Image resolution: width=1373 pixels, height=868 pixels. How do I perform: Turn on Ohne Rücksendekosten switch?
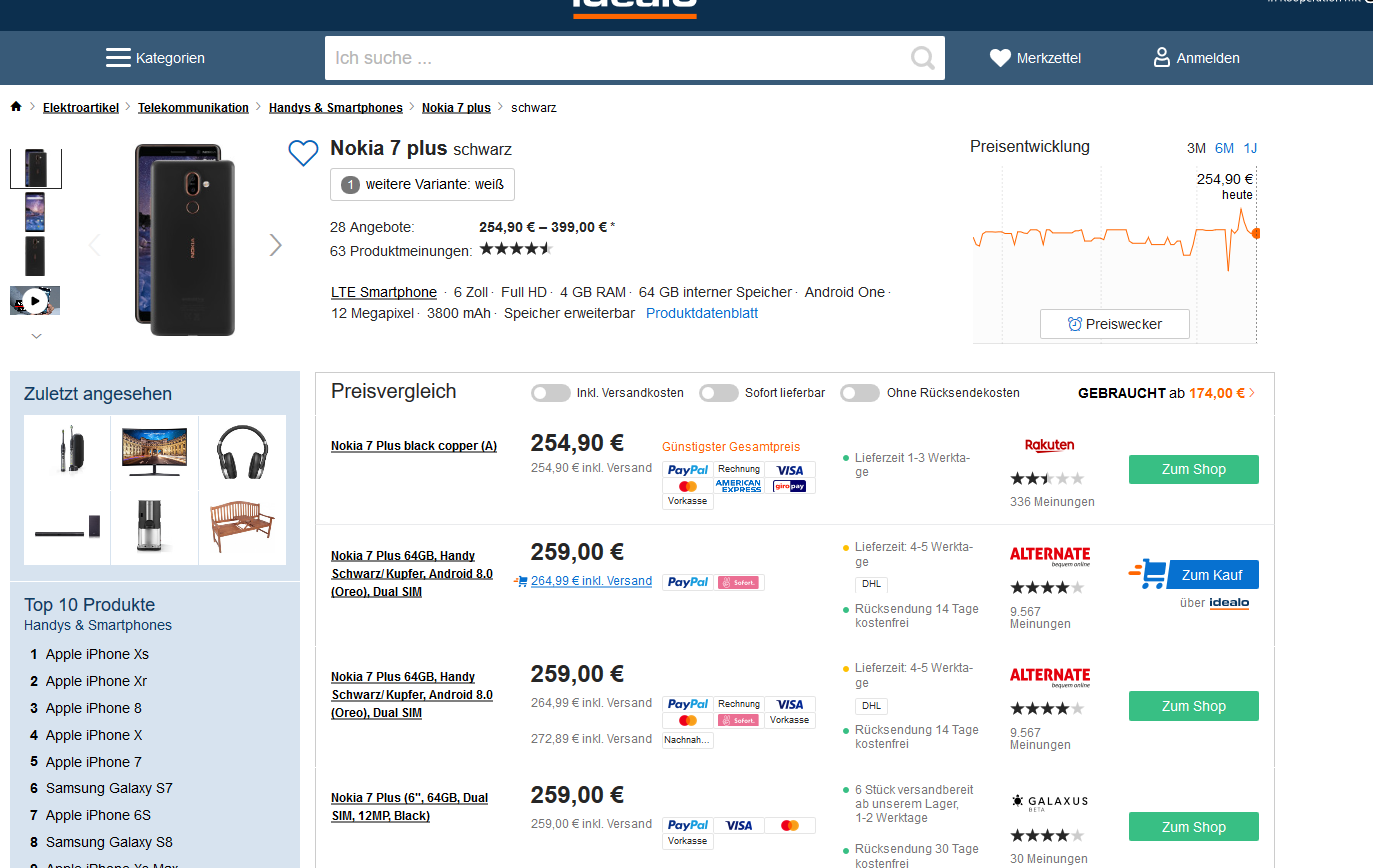(860, 393)
